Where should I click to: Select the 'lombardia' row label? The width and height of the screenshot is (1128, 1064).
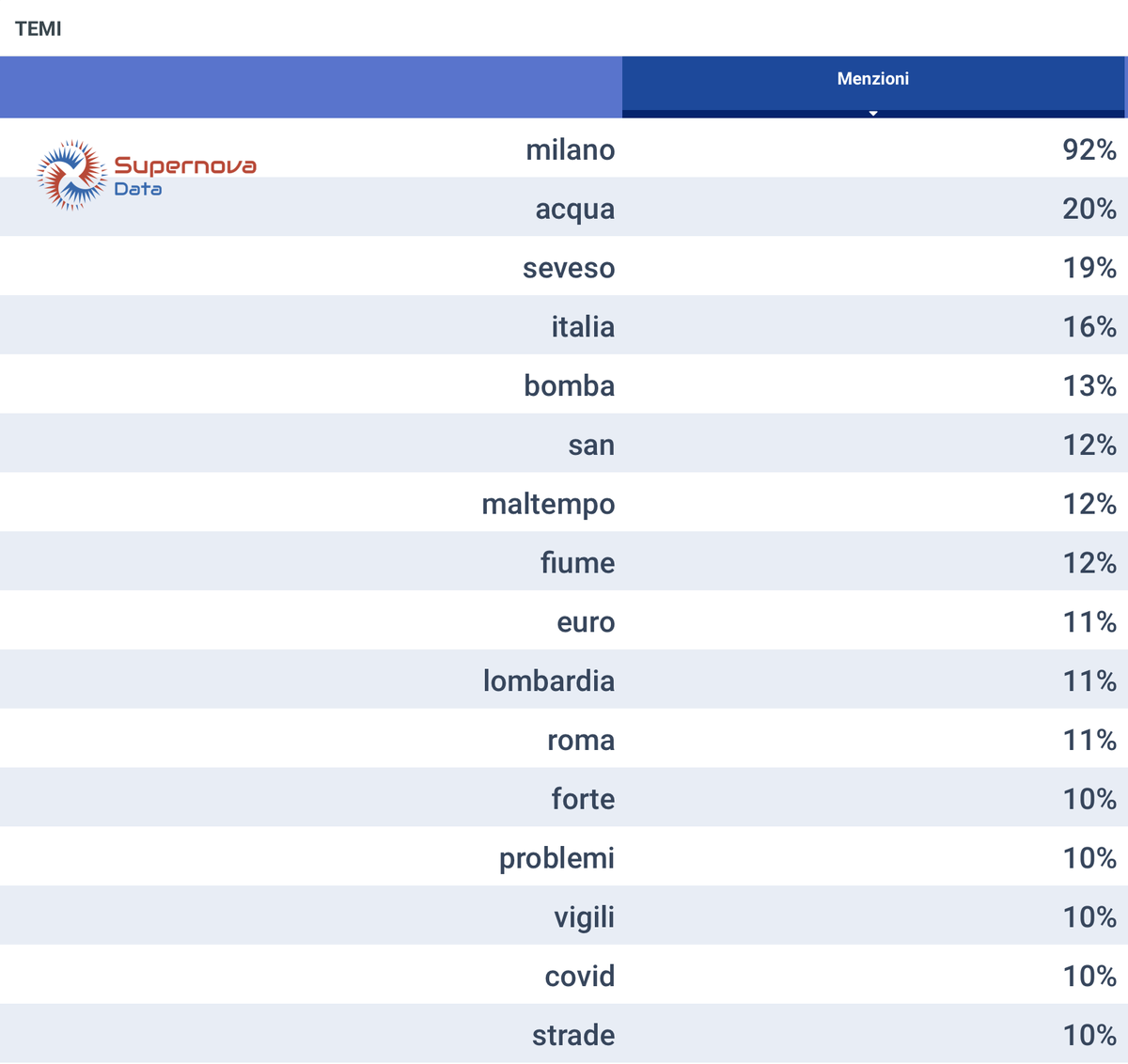point(549,681)
